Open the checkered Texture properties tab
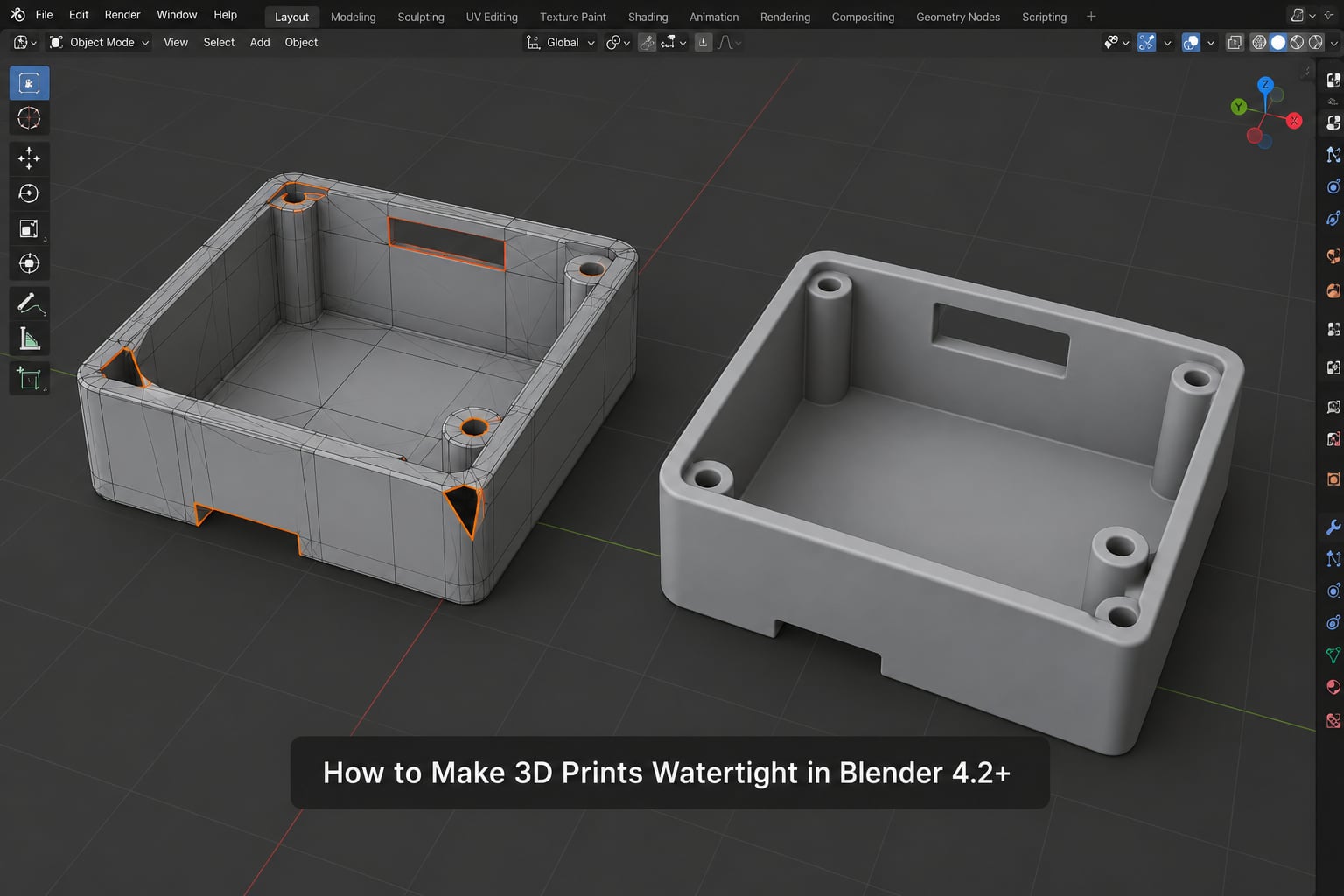1344x896 pixels. [1333, 721]
